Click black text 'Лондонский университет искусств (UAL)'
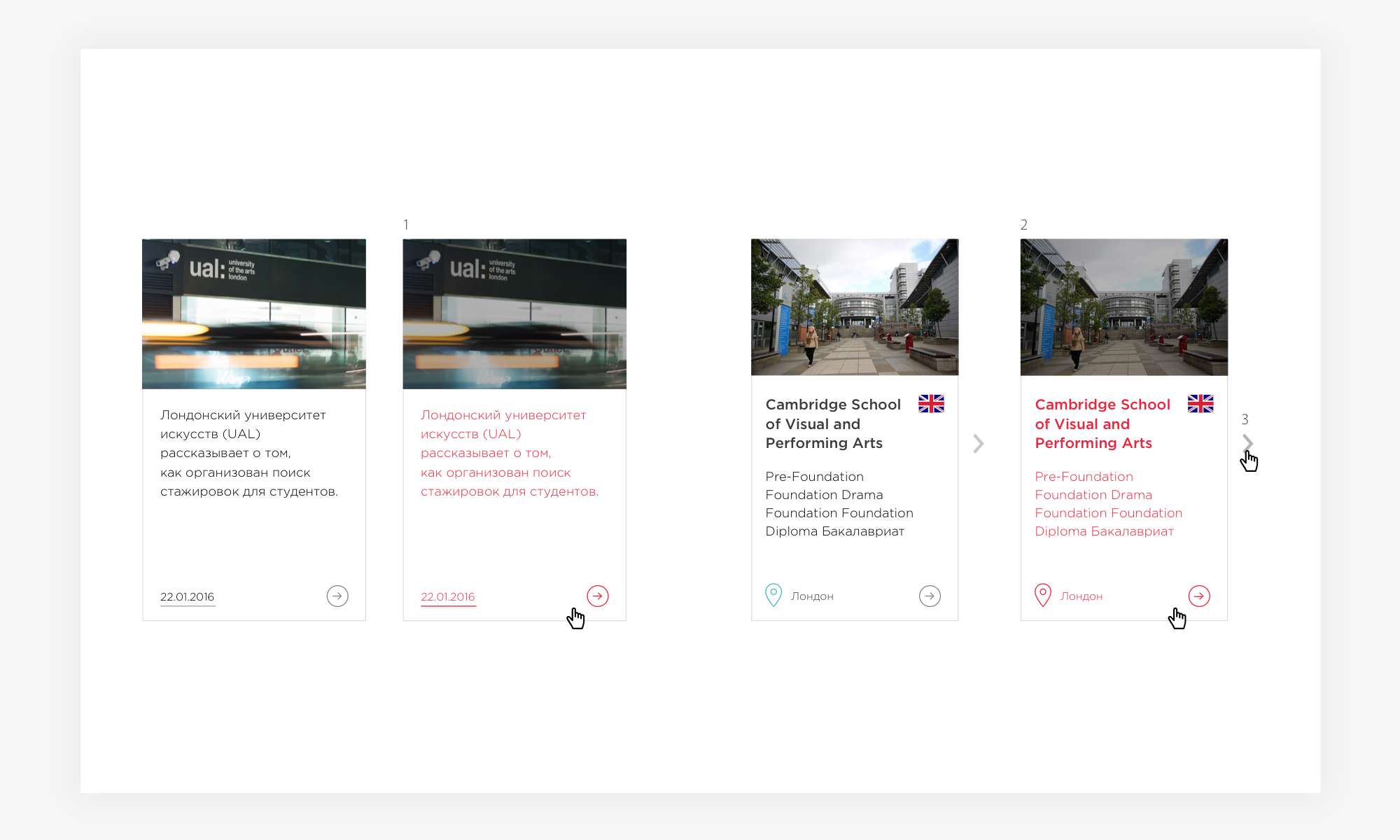This screenshot has width=1400, height=840. (243, 424)
